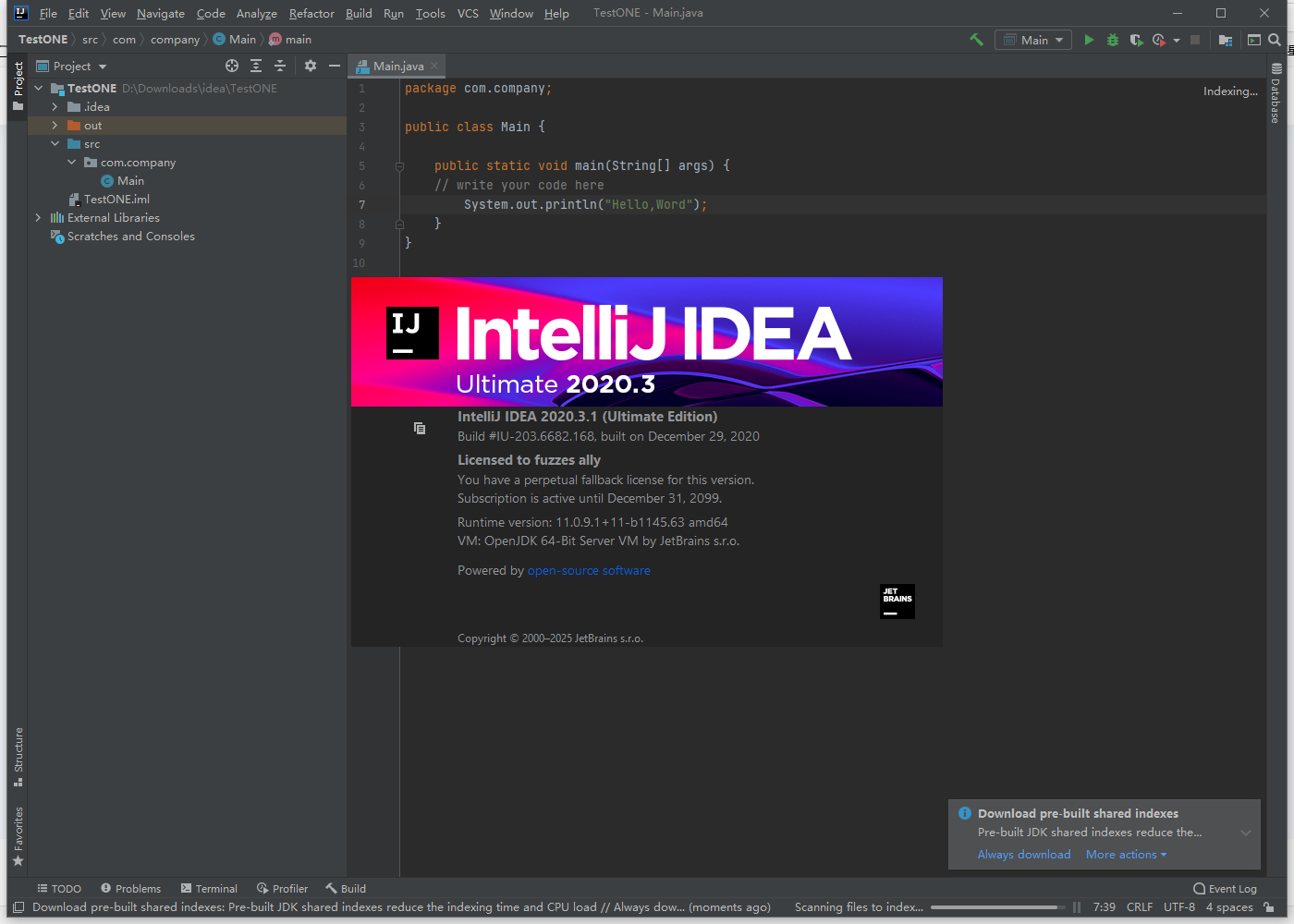This screenshot has height=924, width=1294.
Task: Click the grey Stop square icon
Action: [x=1195, y=40]
